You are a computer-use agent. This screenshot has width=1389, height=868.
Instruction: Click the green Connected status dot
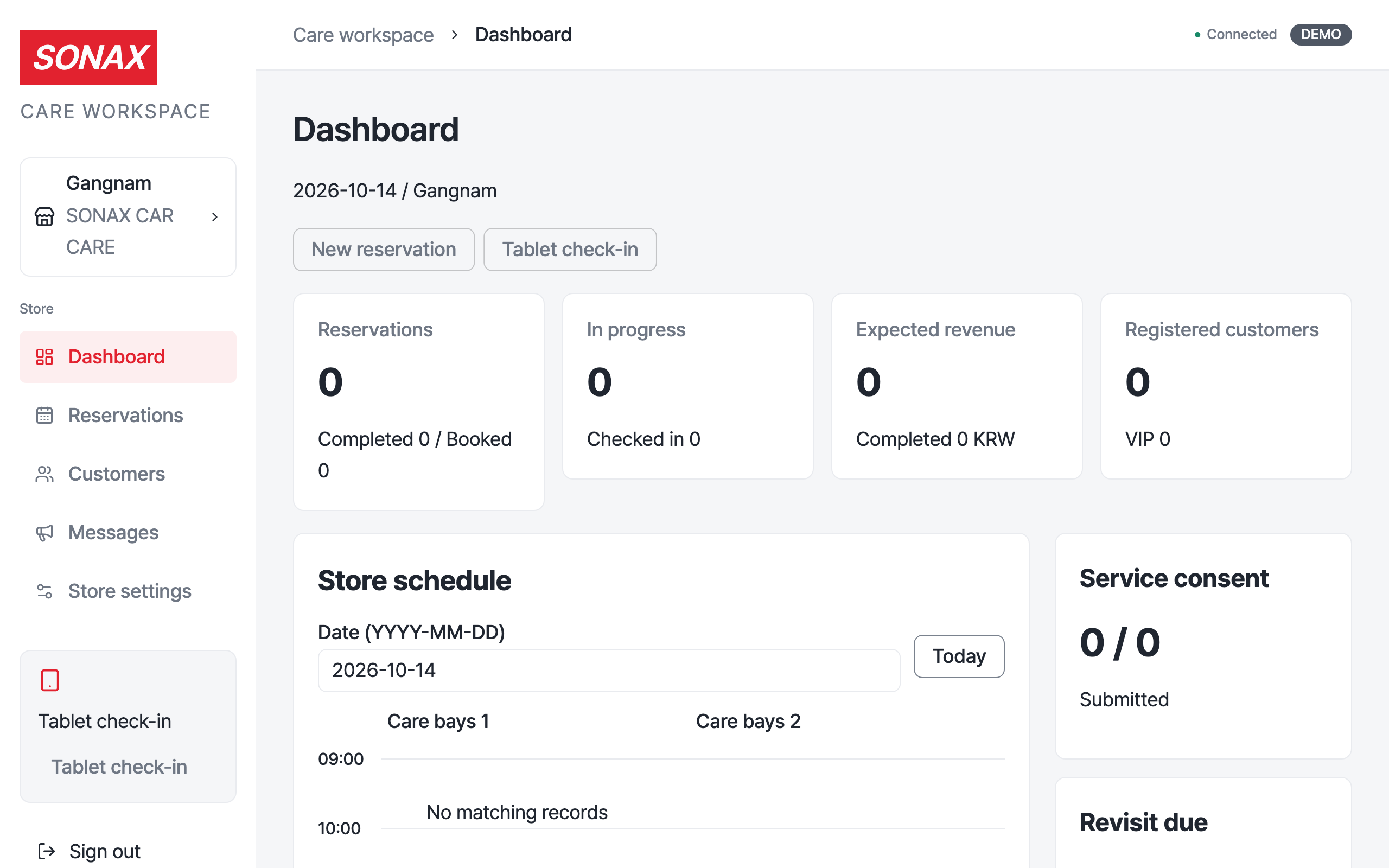1197,34
